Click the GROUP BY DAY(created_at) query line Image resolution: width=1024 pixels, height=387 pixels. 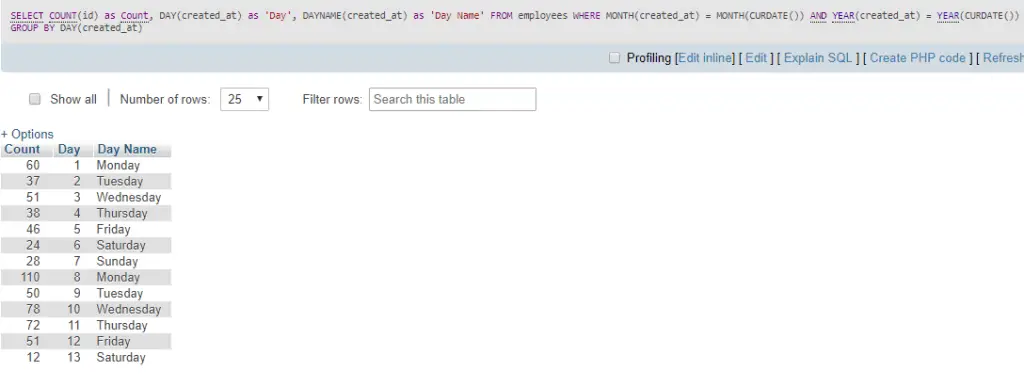tap(76, 28)
